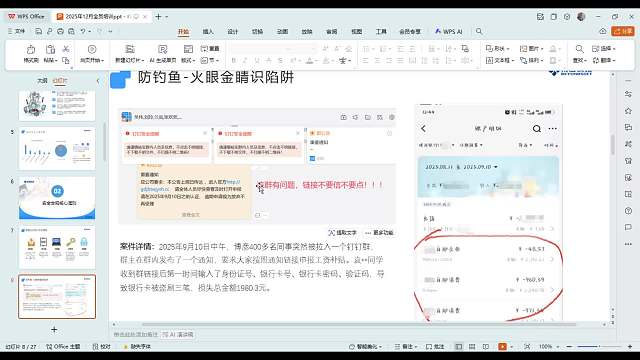The image size is (640, 360).
Task: Toggle Strikethrough formatting
Action: coord(269,60)
